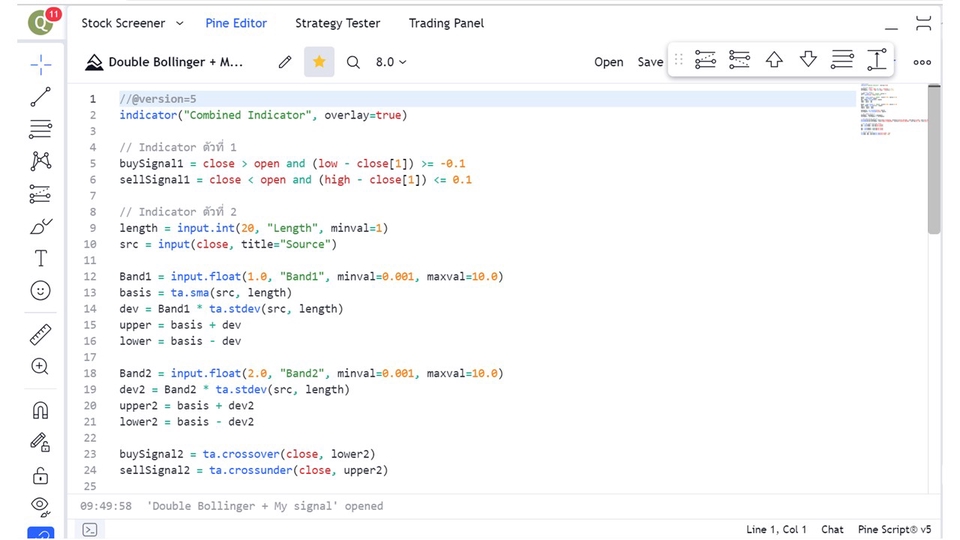Toggle the console terminal icon

[x=90, y=530]
